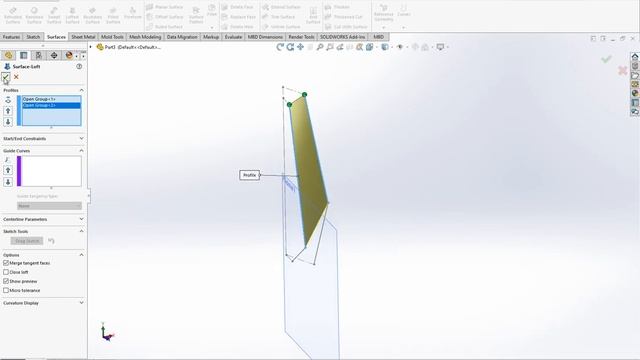Open the Sketch tab
This screenshot has width=640, height=360.
tap(33, 37)
